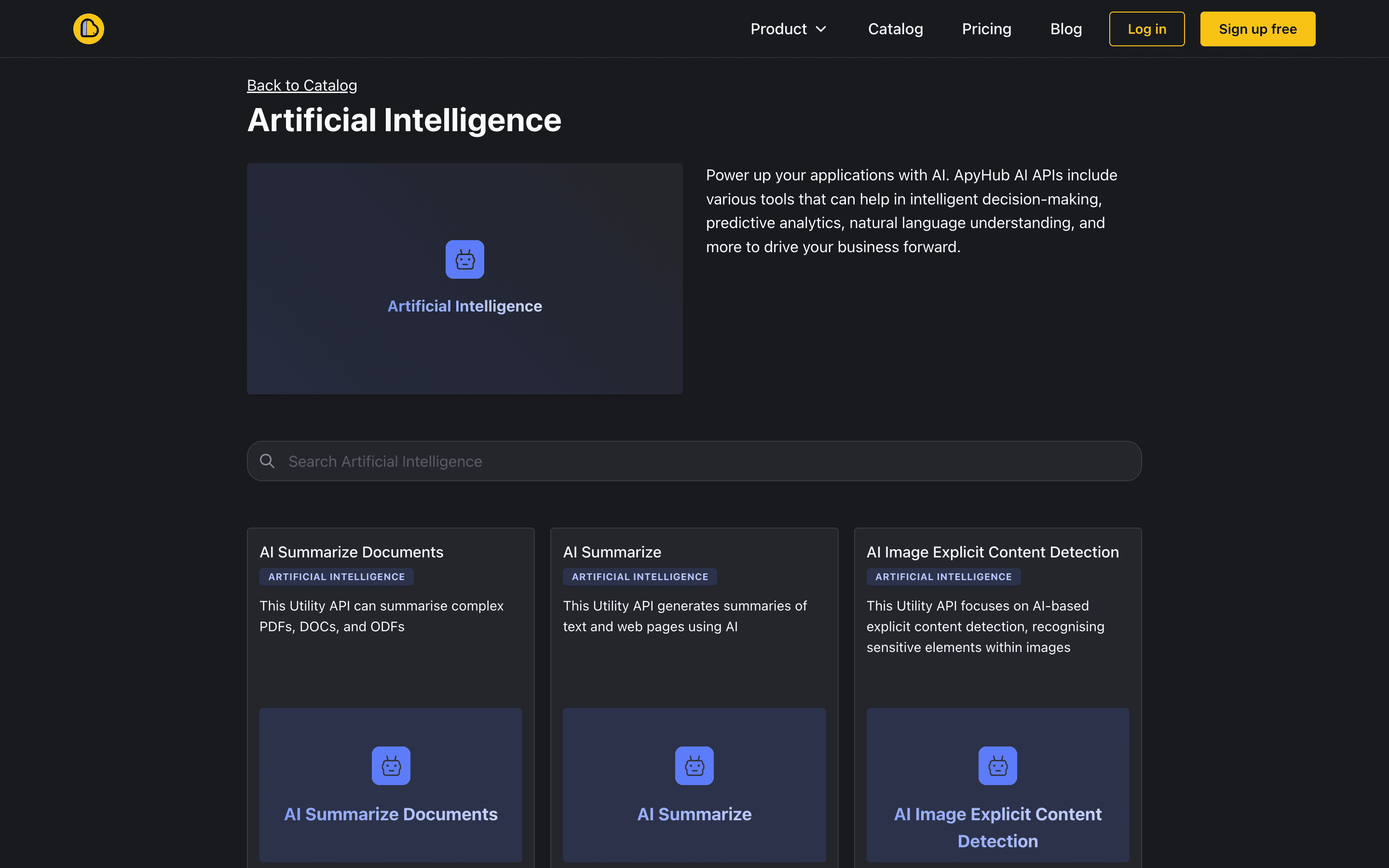
Task: Open the AI Summarize card title
Action: [612, 552]
